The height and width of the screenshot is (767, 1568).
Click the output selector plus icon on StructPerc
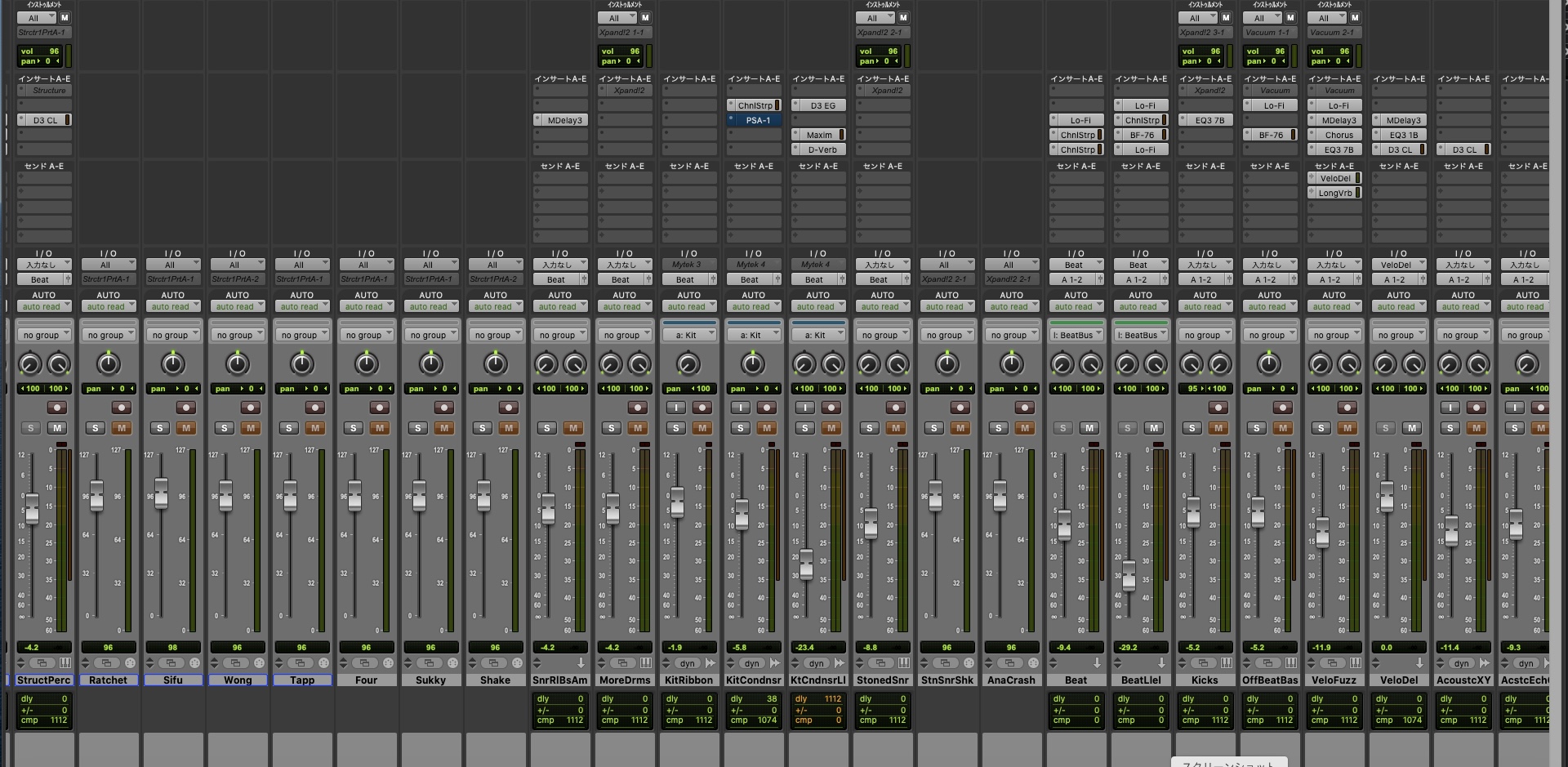pyautogui.click(x=68, y=279)
